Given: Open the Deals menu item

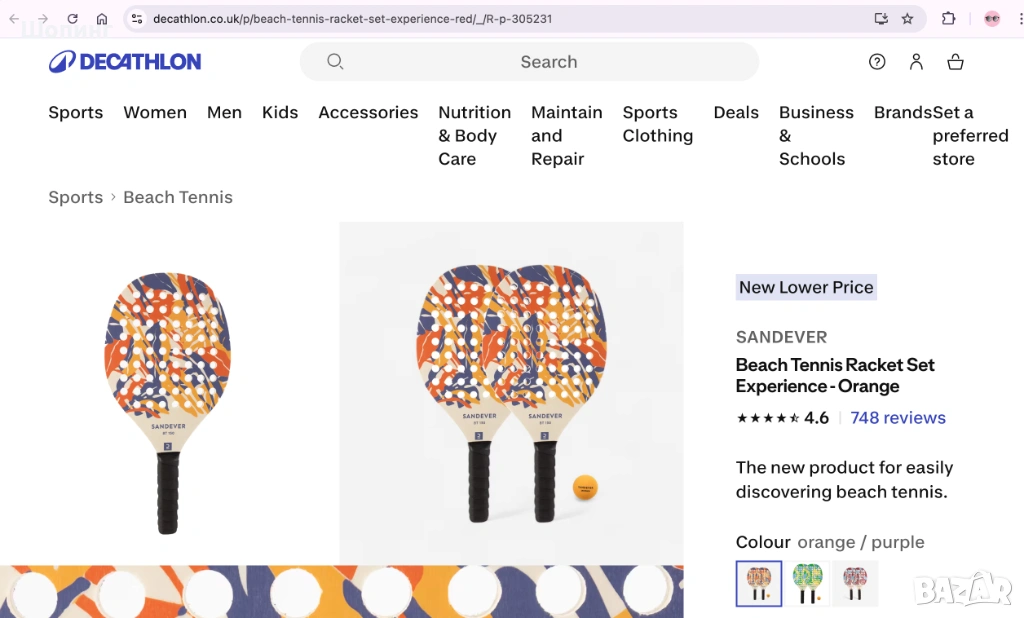Looking at the screenshot, I should click(736, 113).
